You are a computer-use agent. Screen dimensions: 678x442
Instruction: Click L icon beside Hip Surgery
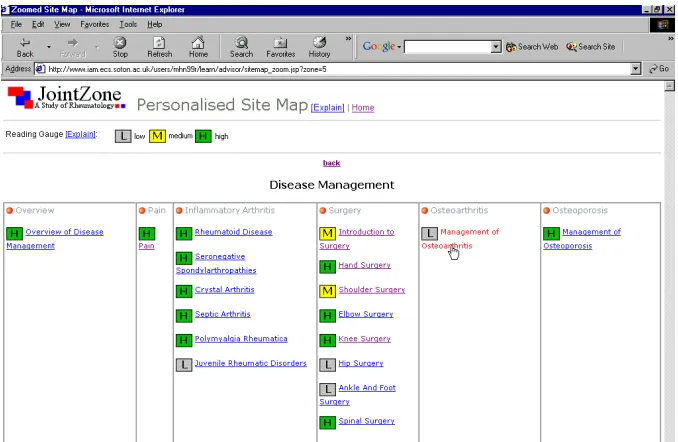pos(327,365)
